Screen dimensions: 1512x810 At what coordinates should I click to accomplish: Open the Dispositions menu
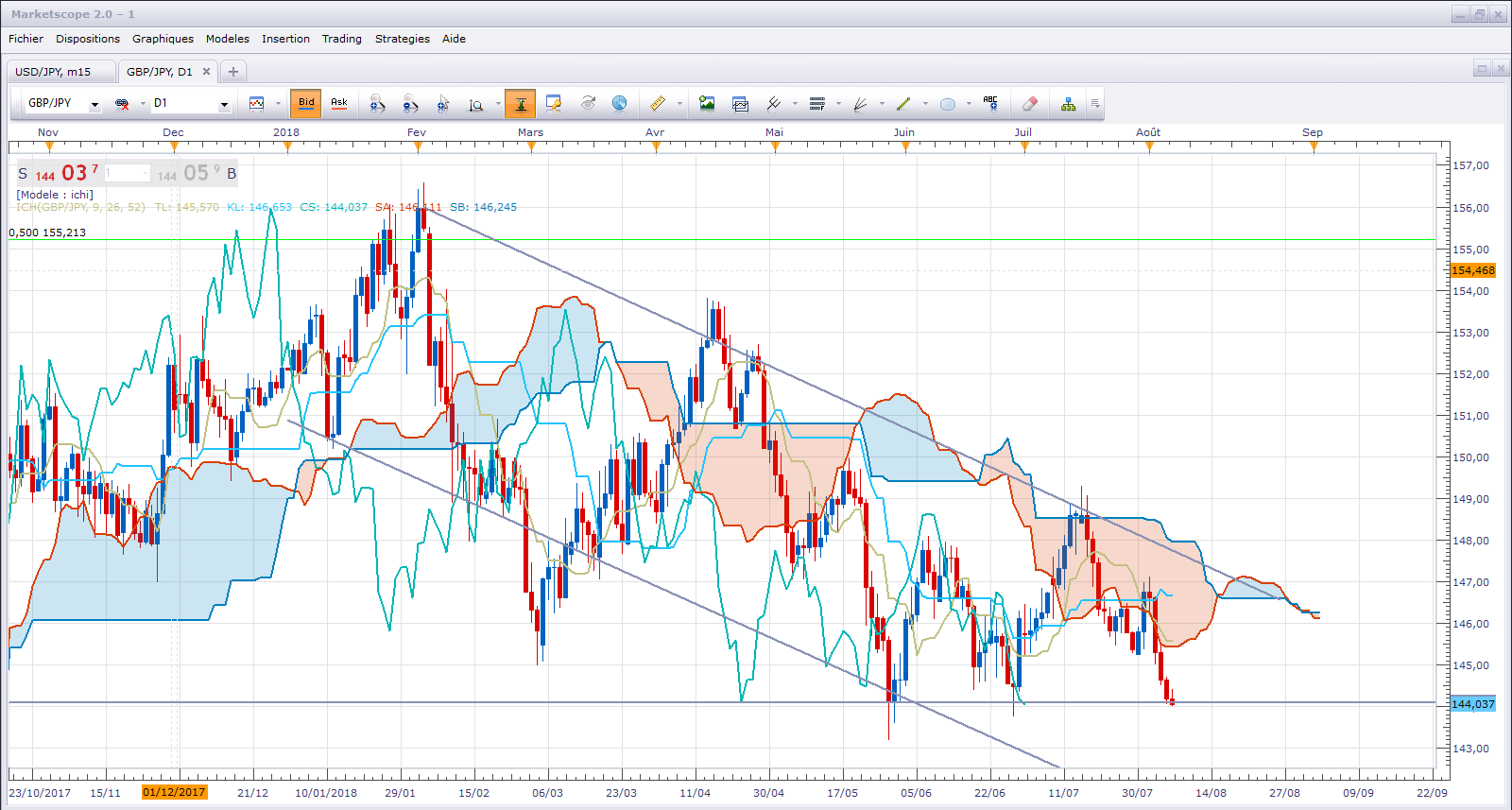click(88, 39)
